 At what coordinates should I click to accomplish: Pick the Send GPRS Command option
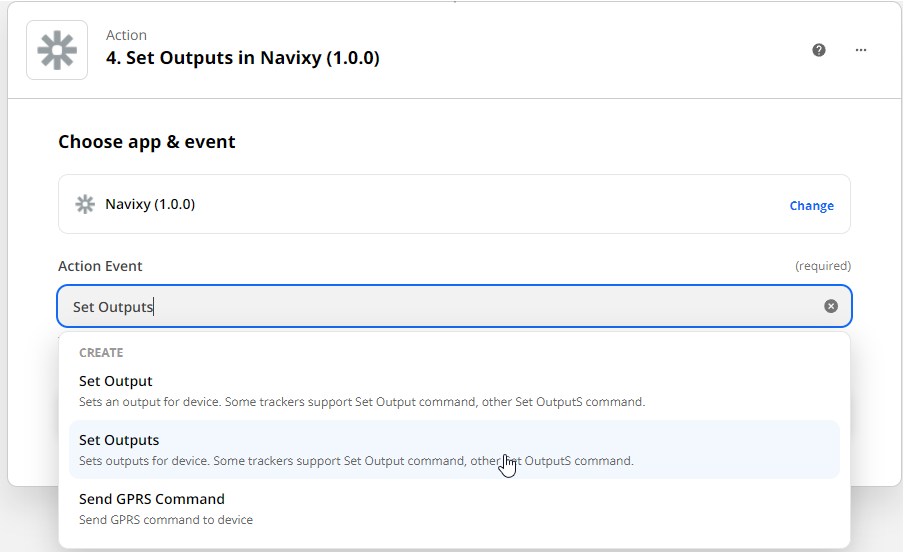tap(454, 509)
